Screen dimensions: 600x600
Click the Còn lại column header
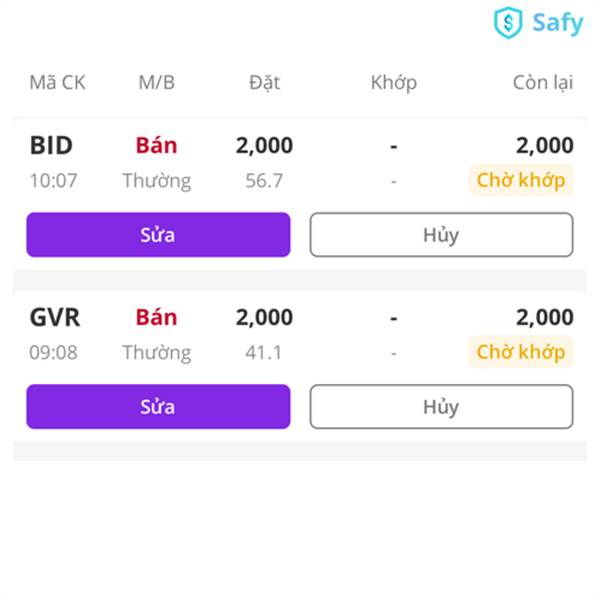543,82
